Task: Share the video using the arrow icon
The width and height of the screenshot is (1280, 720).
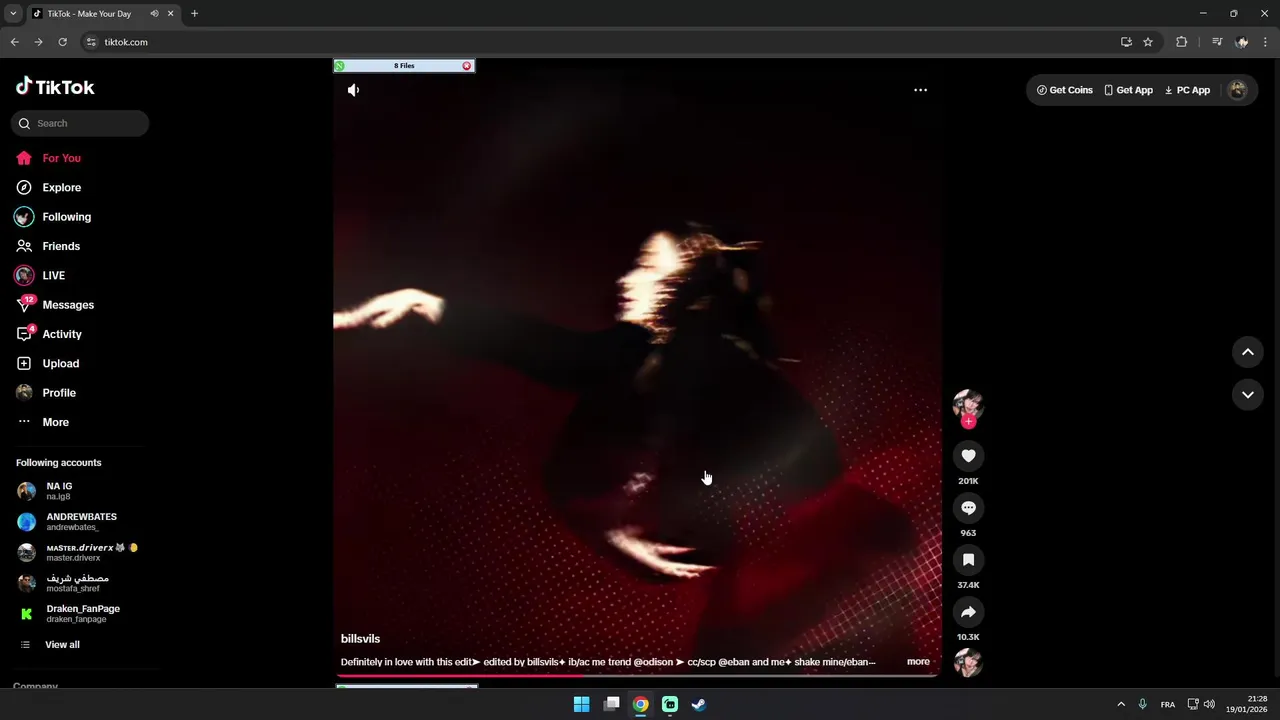Action: 968,612
